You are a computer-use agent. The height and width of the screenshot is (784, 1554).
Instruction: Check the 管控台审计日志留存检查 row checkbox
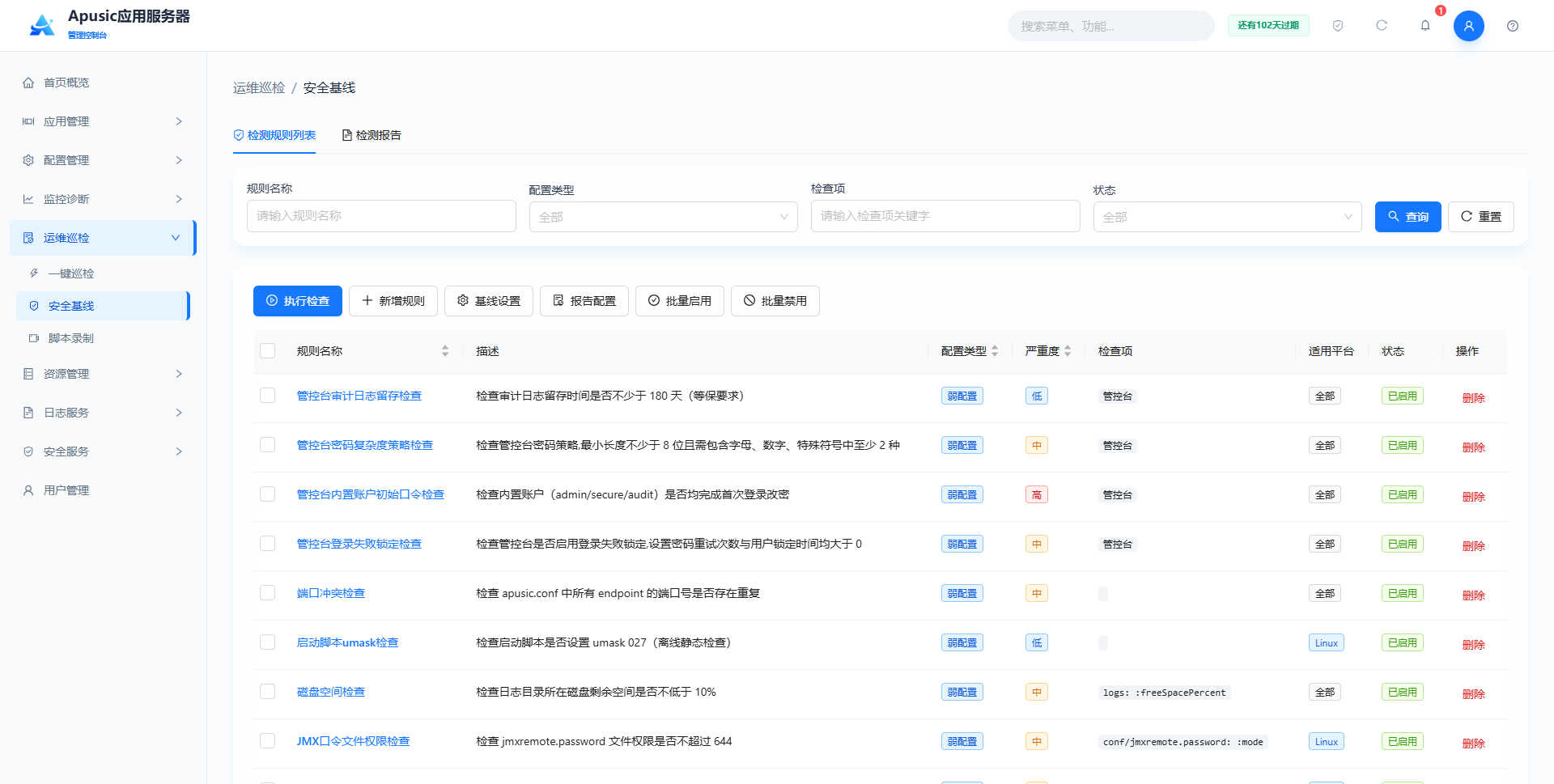point(268,396)
